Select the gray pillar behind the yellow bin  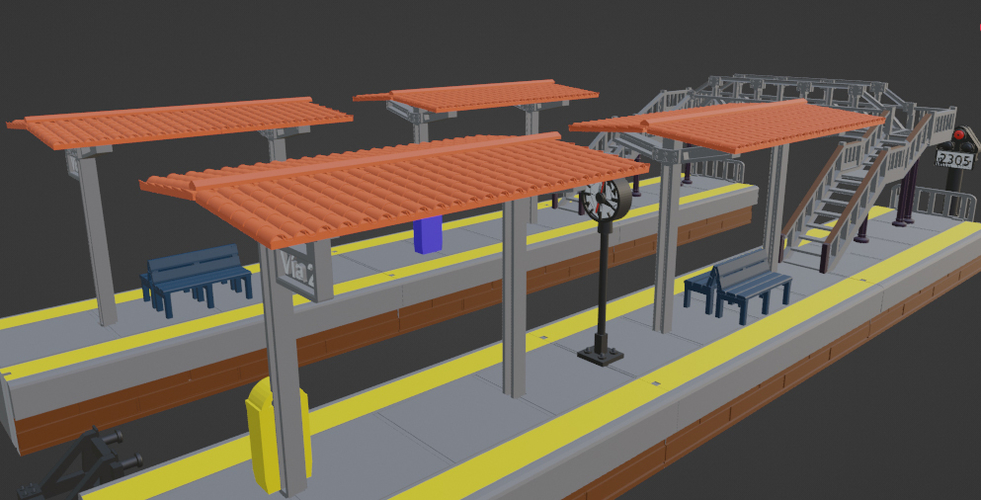[x=285, y=380]
